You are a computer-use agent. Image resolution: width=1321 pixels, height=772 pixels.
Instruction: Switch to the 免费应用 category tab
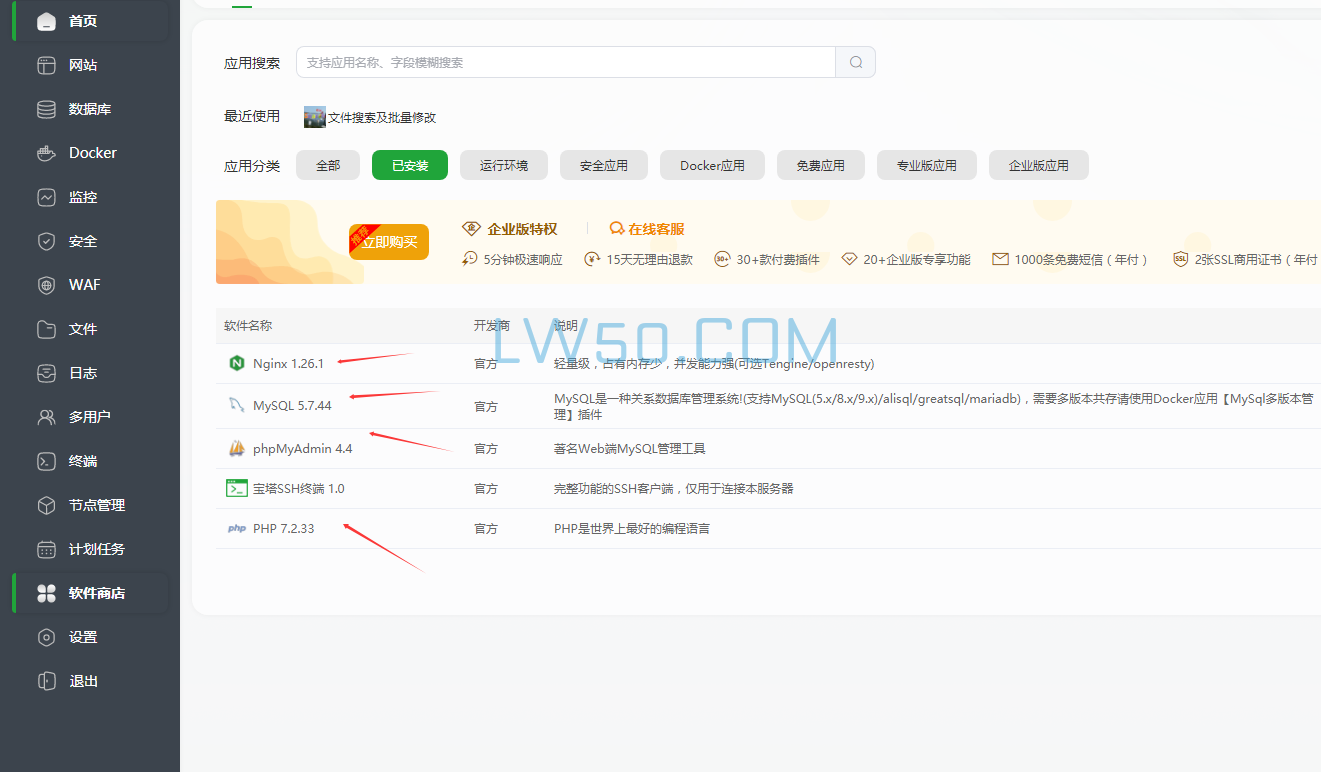[x=820, y=165]
